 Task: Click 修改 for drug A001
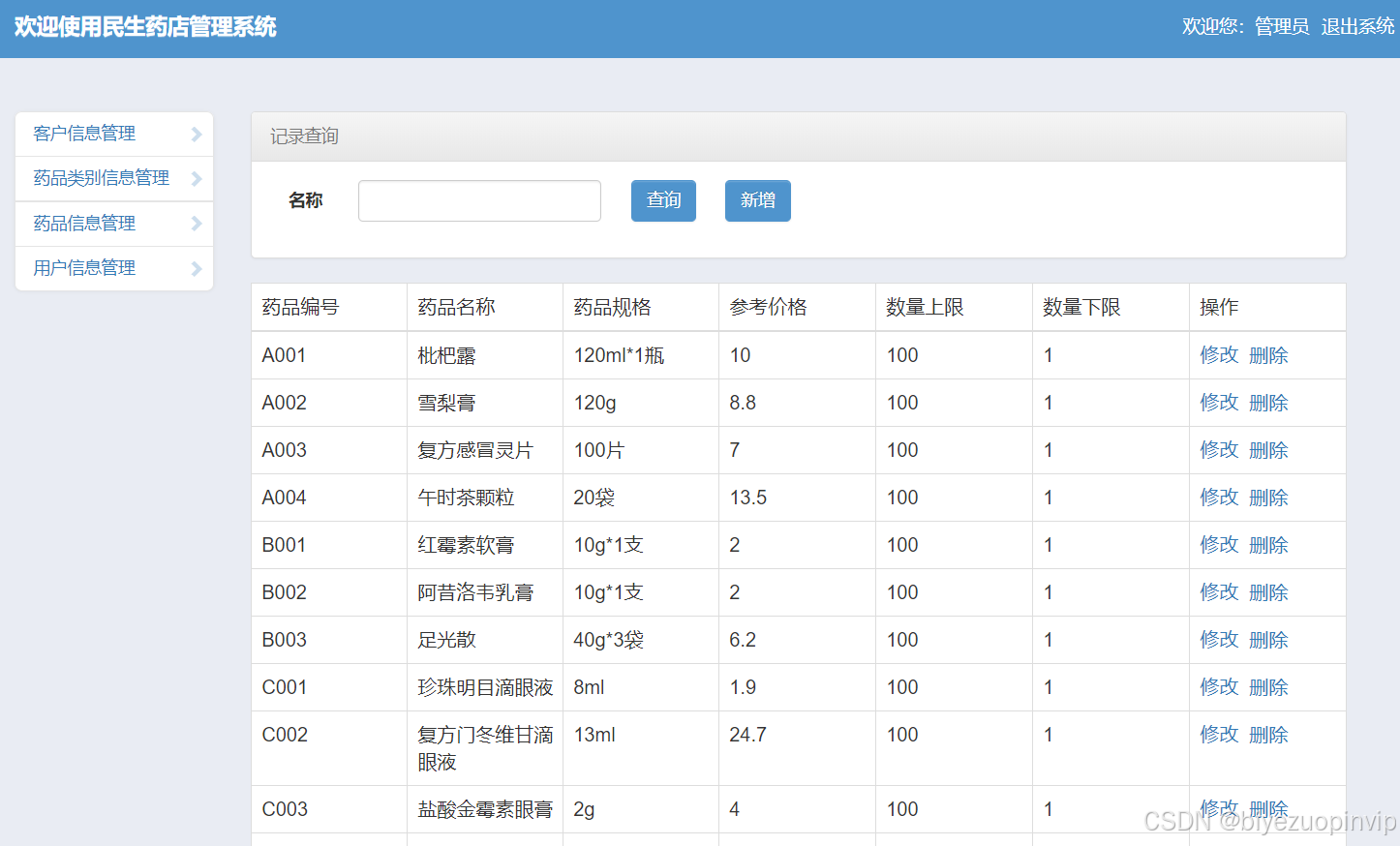coord(1219,355)
